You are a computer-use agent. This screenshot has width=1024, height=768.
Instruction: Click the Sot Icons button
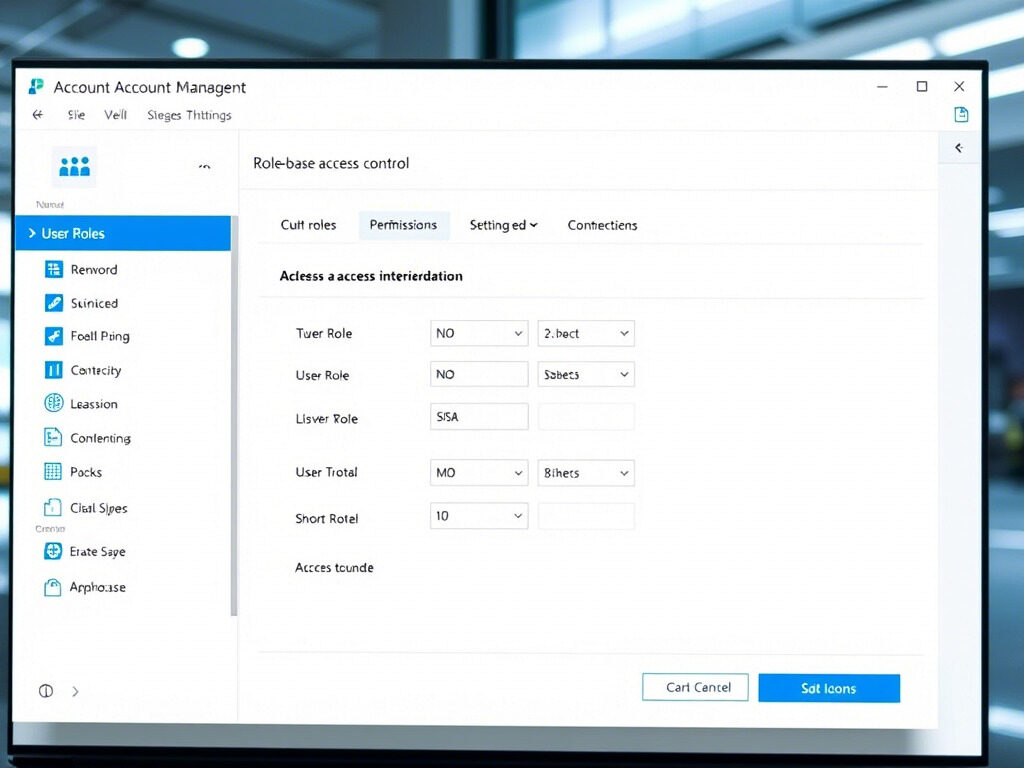point(829,688)
